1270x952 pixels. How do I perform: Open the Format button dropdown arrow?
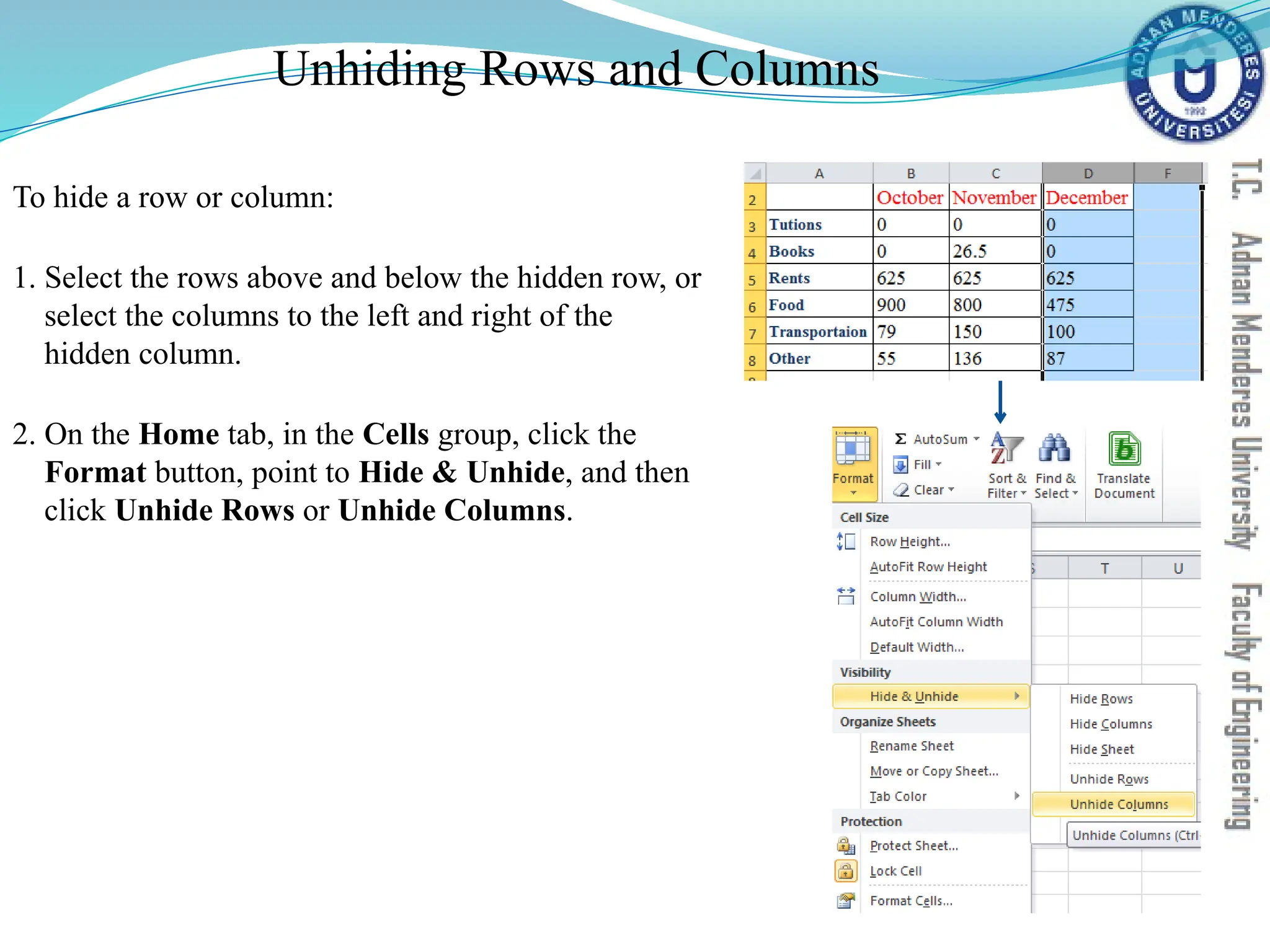[853, 493]
